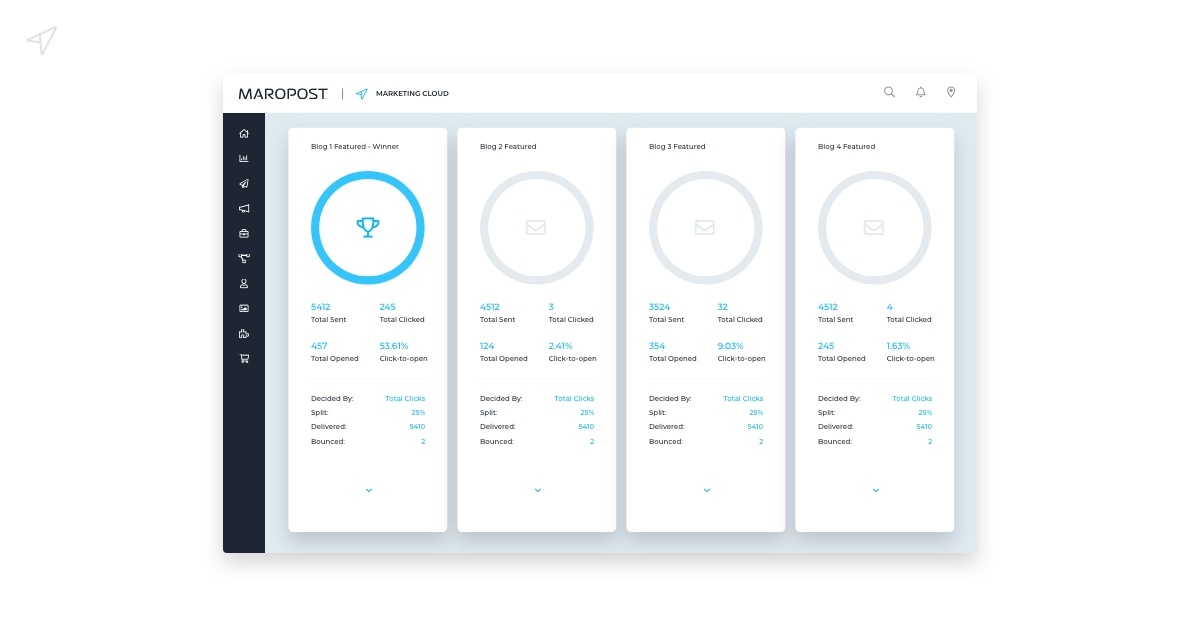Open the bar chart reports icon
This screenshot has height=628, width=1200.
tap(244, 158)
